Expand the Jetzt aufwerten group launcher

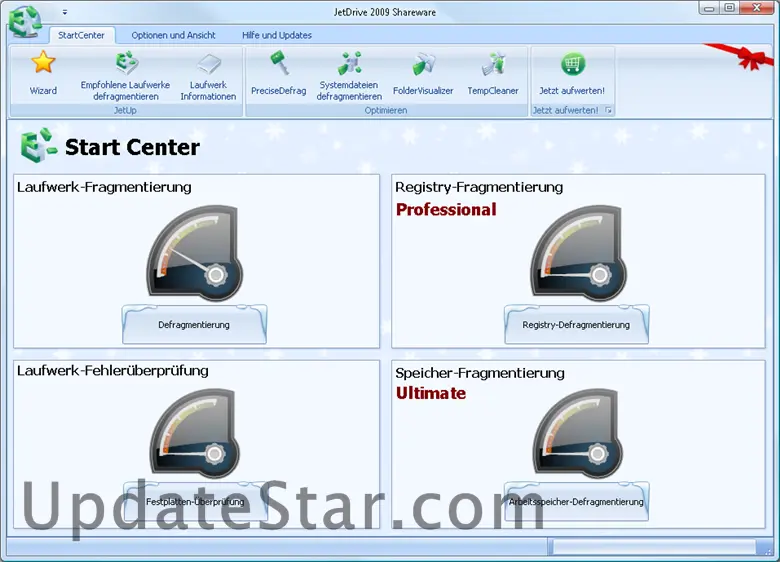coord(608,110)
